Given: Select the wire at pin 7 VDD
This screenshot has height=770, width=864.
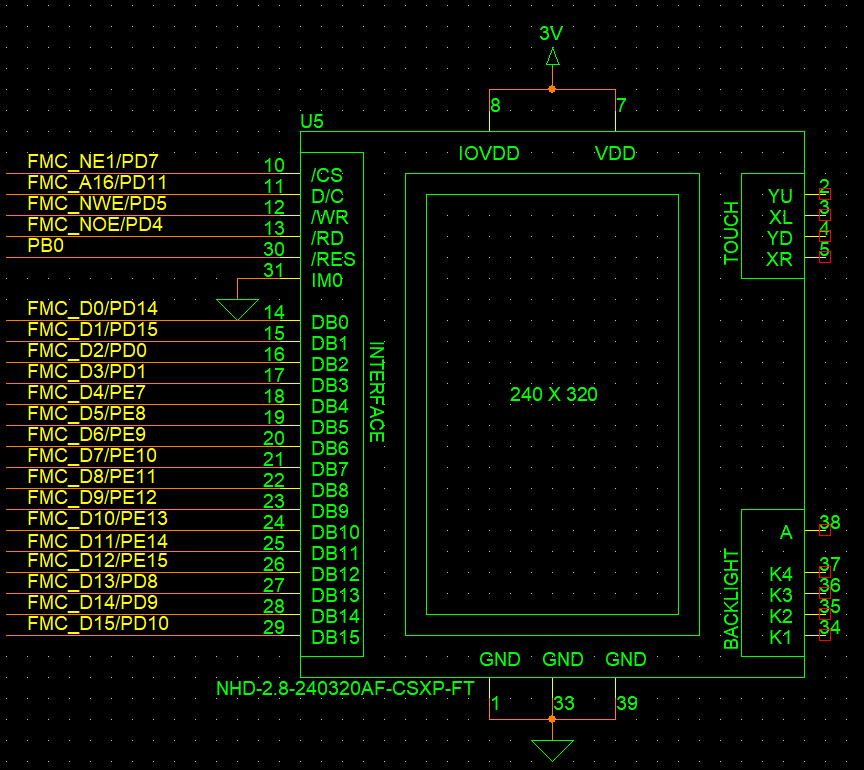Looking at the screenshot, I should click(x=615, y=110).
